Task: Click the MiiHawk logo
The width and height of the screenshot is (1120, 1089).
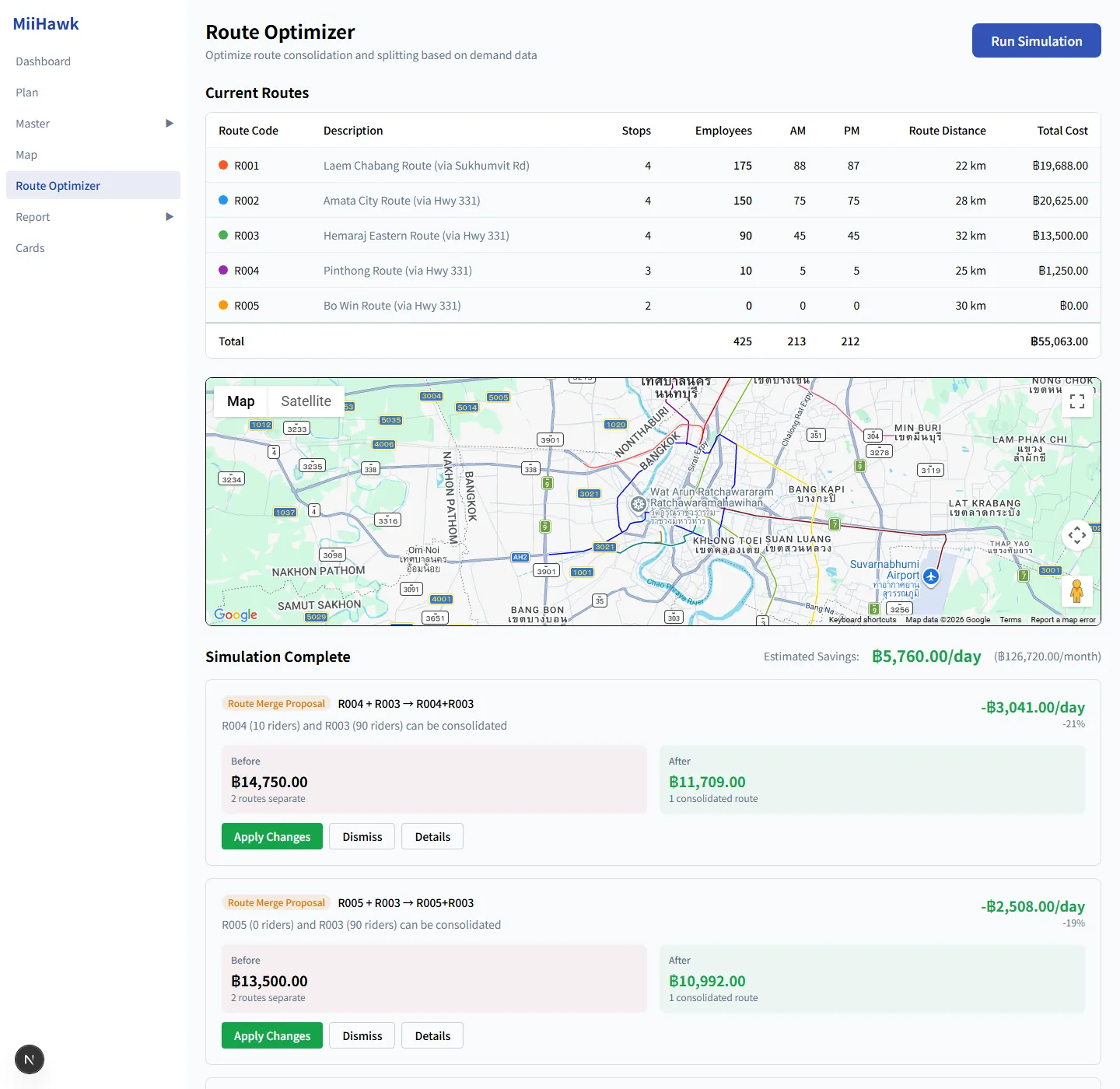Action: (x=46, y=24)
